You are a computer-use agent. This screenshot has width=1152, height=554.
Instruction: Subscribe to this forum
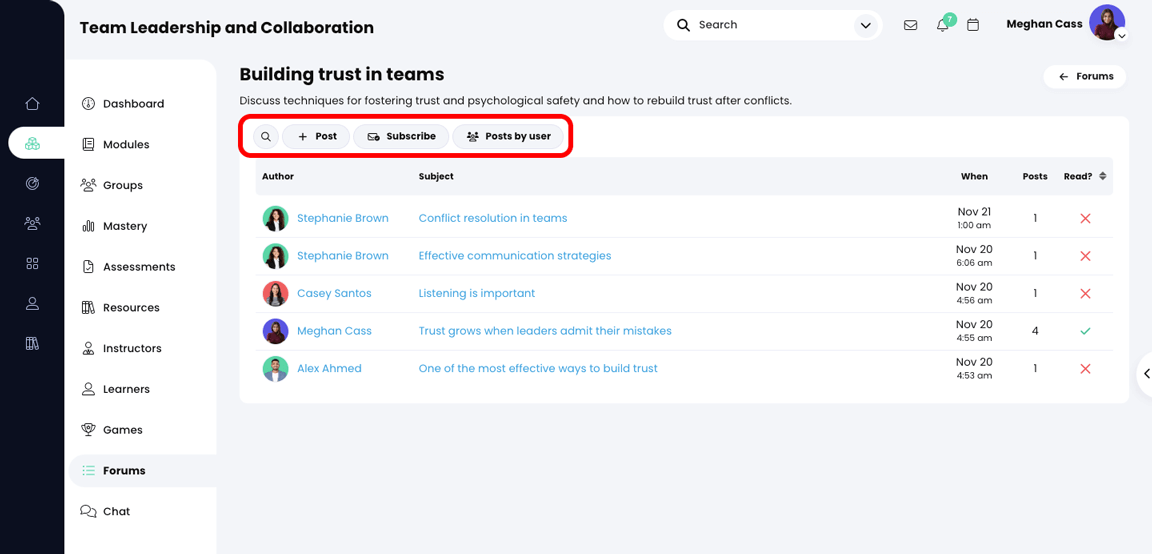pos(401,137)
